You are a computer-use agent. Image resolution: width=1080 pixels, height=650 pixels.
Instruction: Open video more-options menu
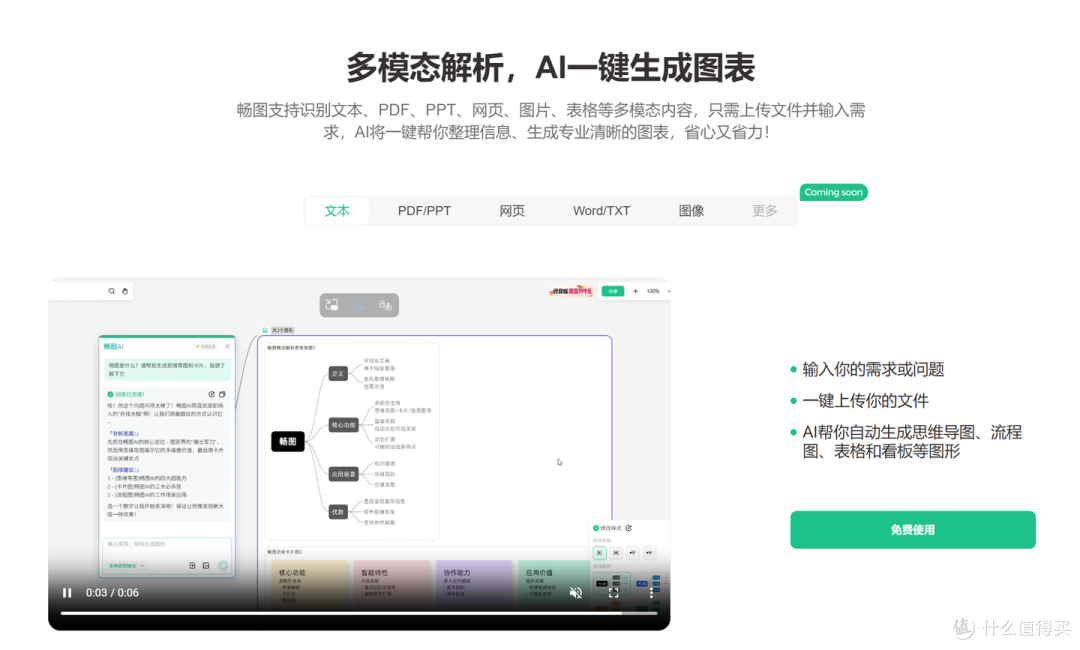point(652,593)
